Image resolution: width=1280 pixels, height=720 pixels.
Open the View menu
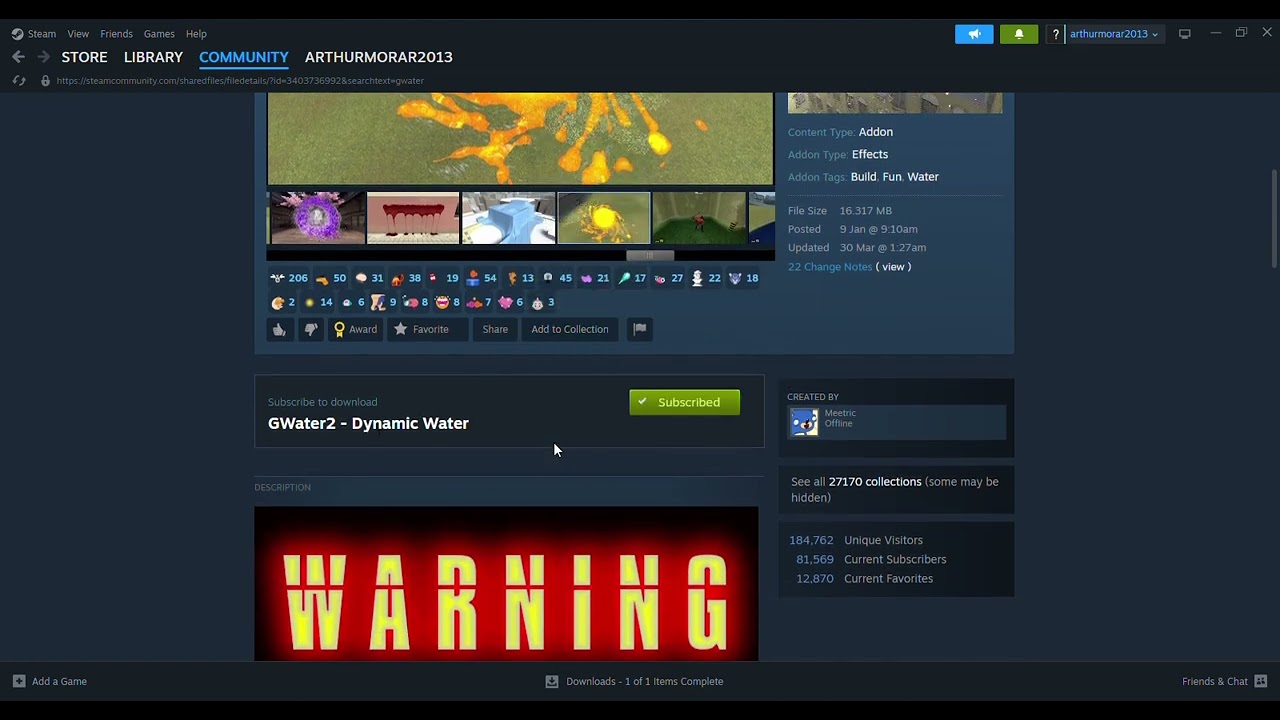(78, 34)
